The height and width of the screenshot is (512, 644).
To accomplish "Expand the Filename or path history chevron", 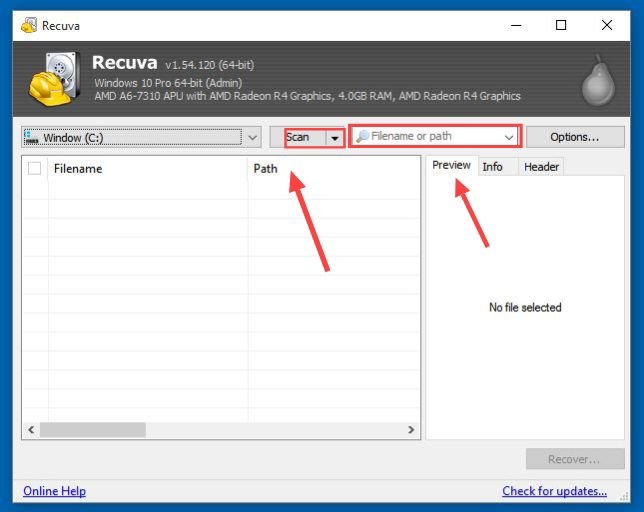I will (x=509, y=137).
